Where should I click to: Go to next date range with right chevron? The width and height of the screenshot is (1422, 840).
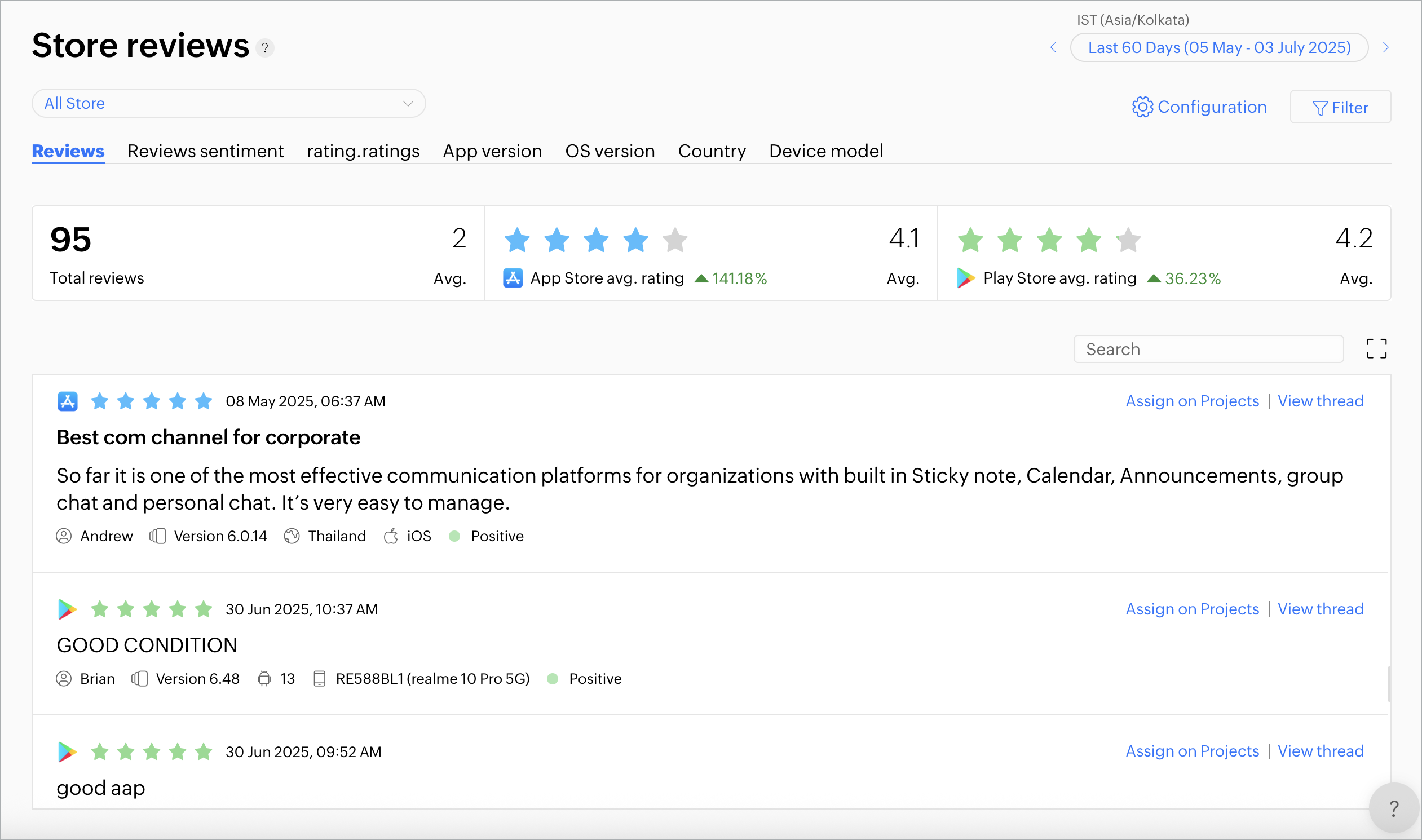(1386, 47)
